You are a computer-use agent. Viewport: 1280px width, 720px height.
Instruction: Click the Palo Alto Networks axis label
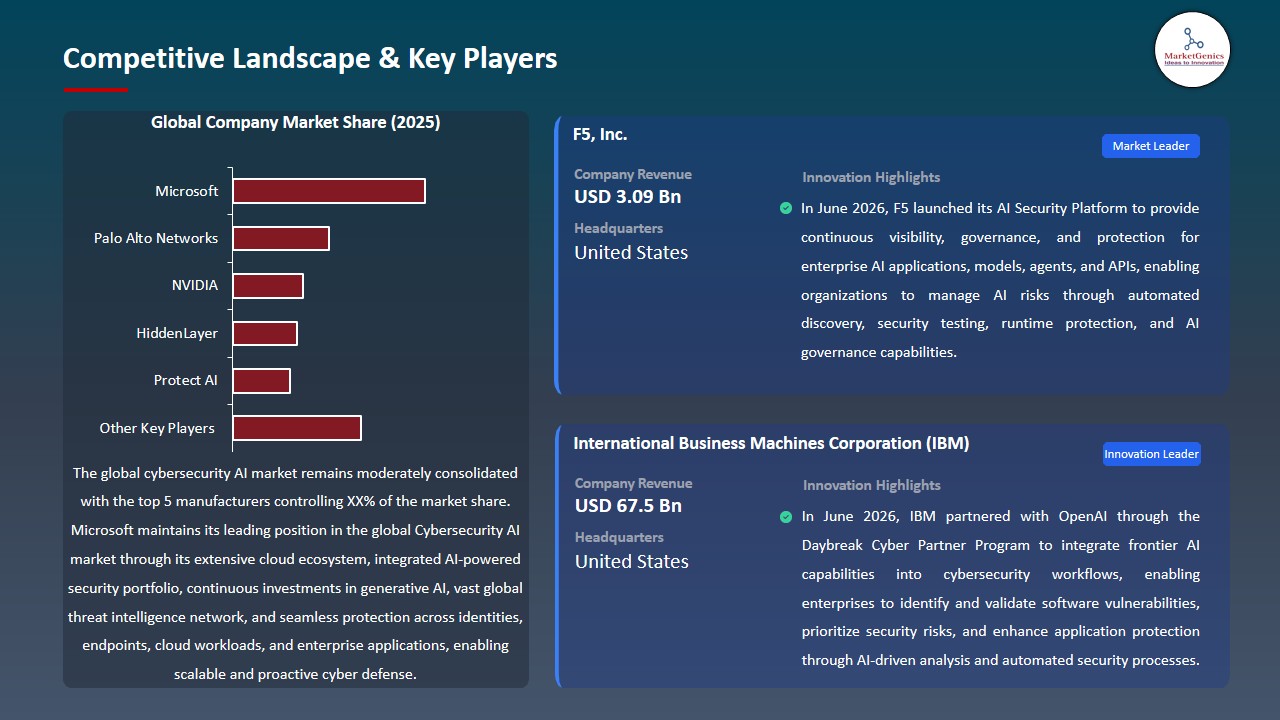(156, 238)
